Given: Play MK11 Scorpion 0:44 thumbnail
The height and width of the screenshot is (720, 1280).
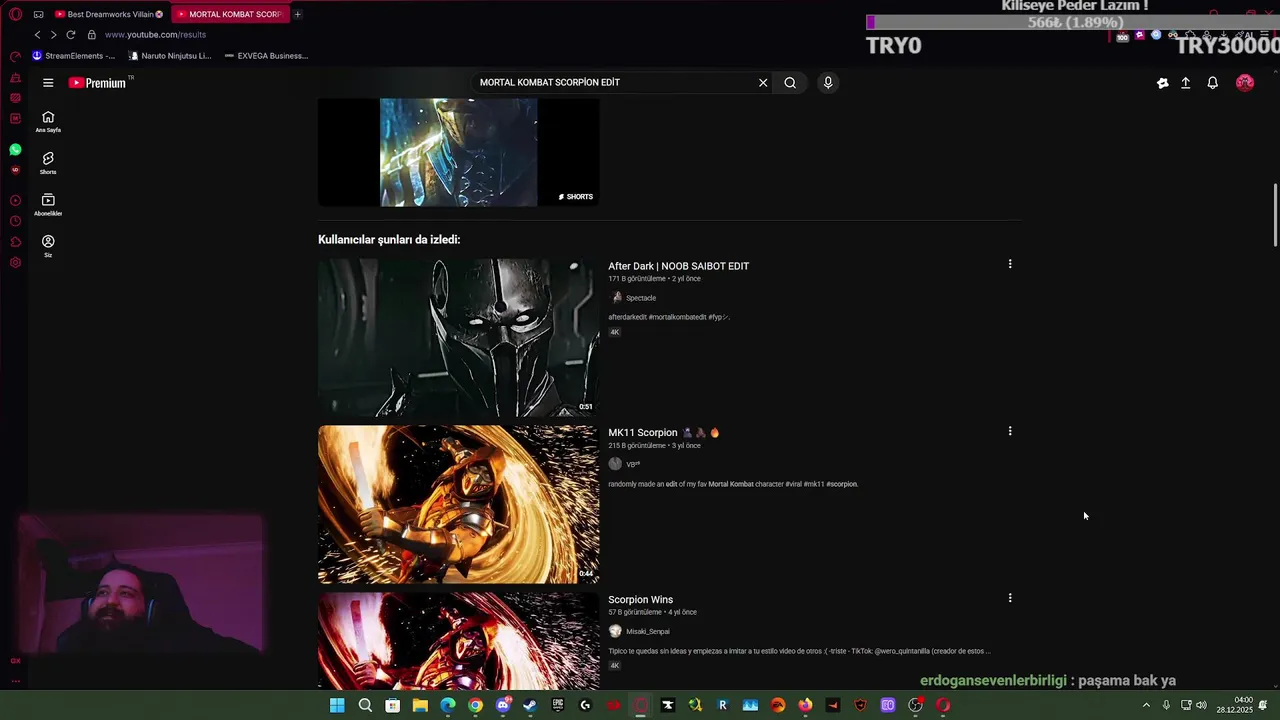Looking at the screenshot, I should (x=458, y=504).
